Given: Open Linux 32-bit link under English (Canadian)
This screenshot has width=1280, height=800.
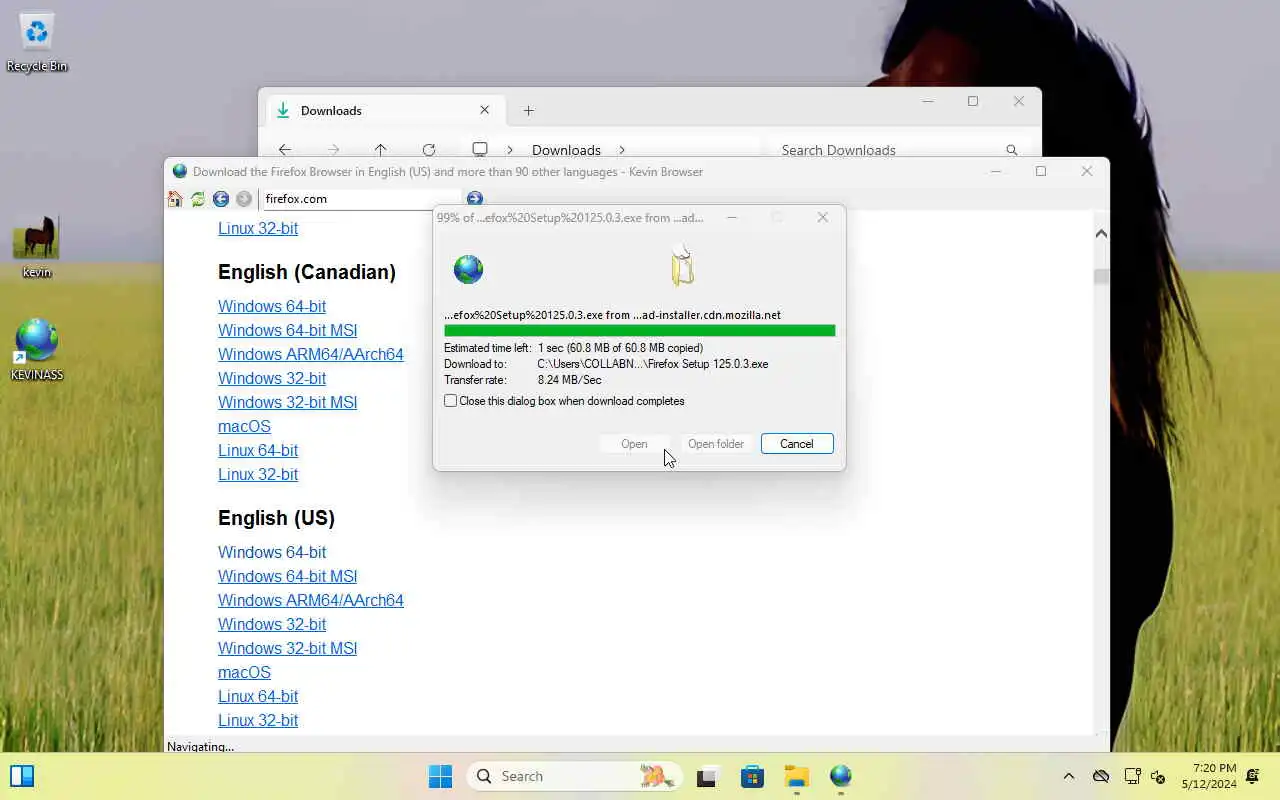Looking at the screenshot, I should [x=258, y=474].
